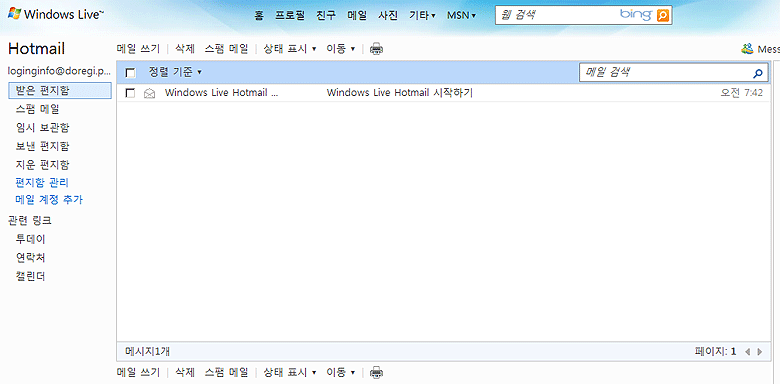Click the bottom toolbar print icon
The width and height of the screenshot is (780, 384).
click(377, 372)
